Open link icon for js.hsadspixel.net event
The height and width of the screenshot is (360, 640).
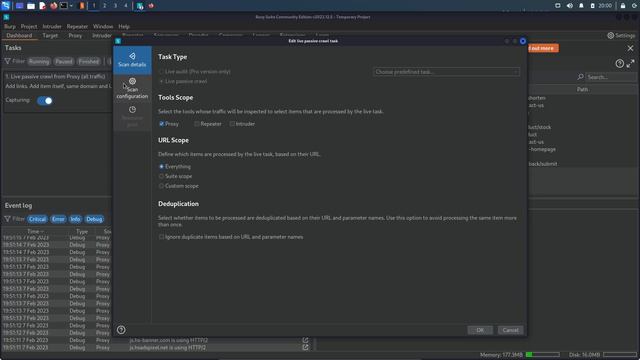(x=305, y=347)
